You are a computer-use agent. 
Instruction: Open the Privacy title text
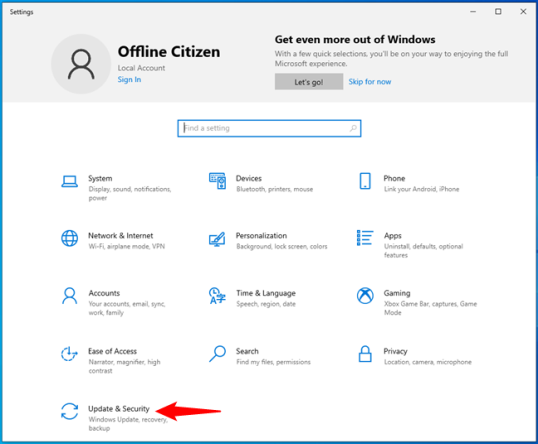pyautogui.click(x=395, y=351)
